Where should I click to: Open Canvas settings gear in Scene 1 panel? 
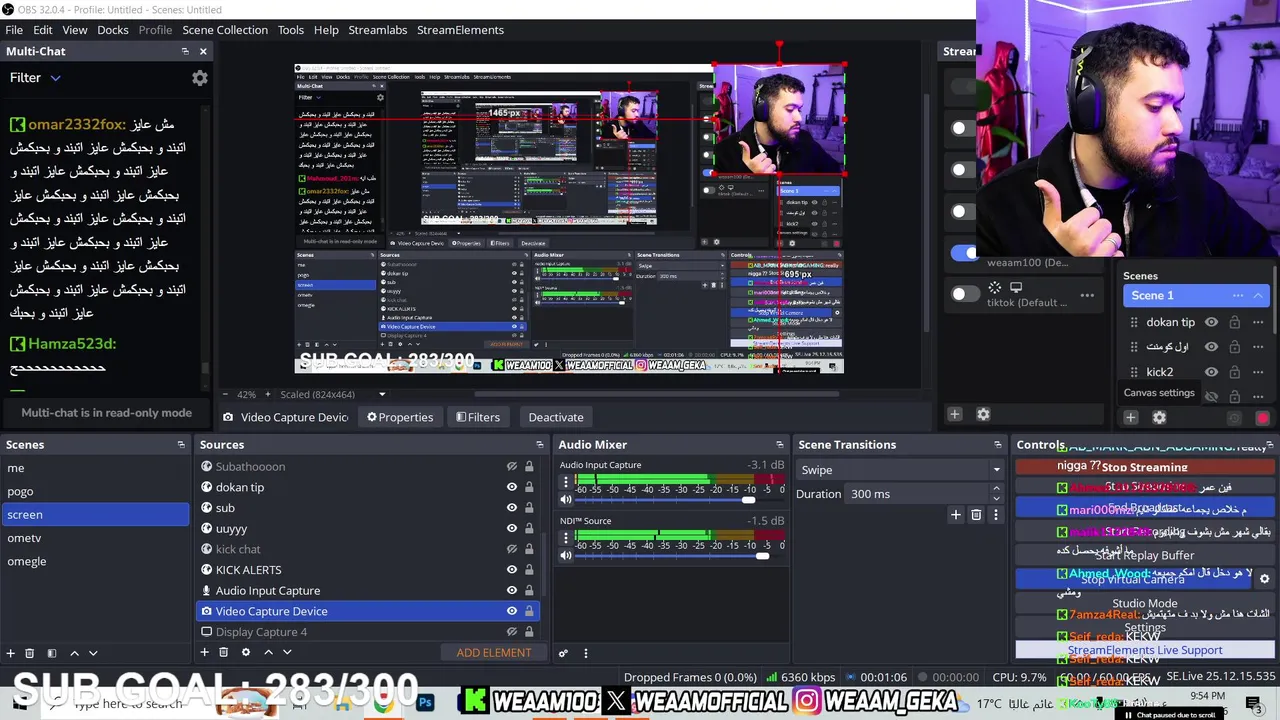click(1159, 418)
